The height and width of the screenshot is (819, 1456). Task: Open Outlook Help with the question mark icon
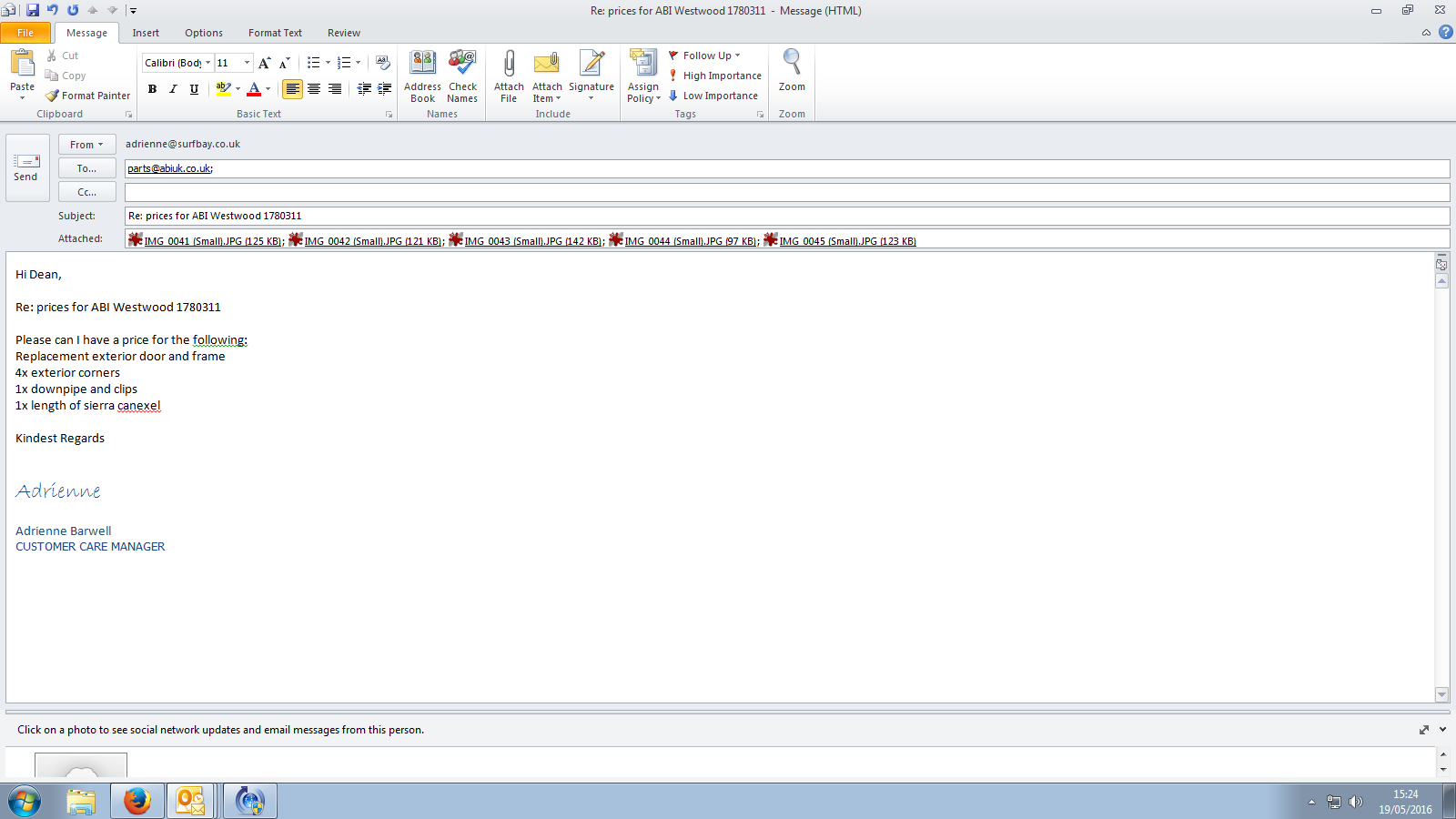coord(1446,32)
